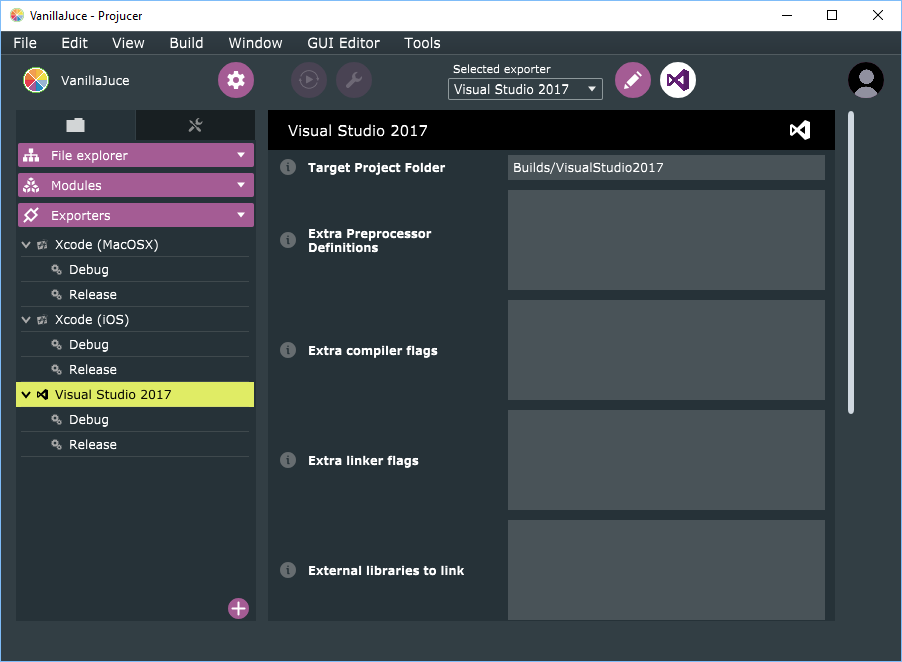This screenshot has height=662, width=902.
Task: Click the Target Project Folder input field
Action: click(x=666, y=167)
